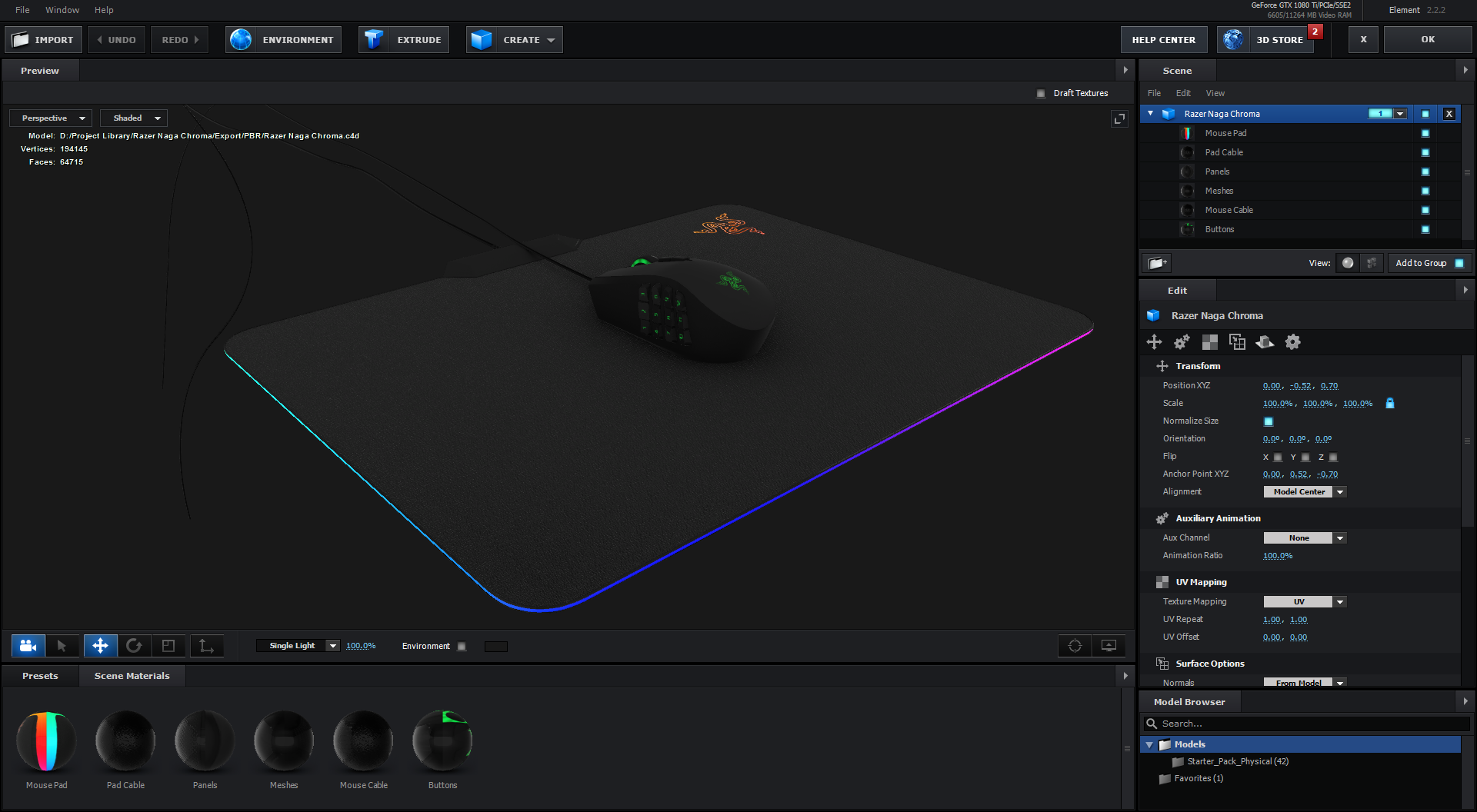Collapse the Razer Naga Chroma tree

coord(1151,114)
